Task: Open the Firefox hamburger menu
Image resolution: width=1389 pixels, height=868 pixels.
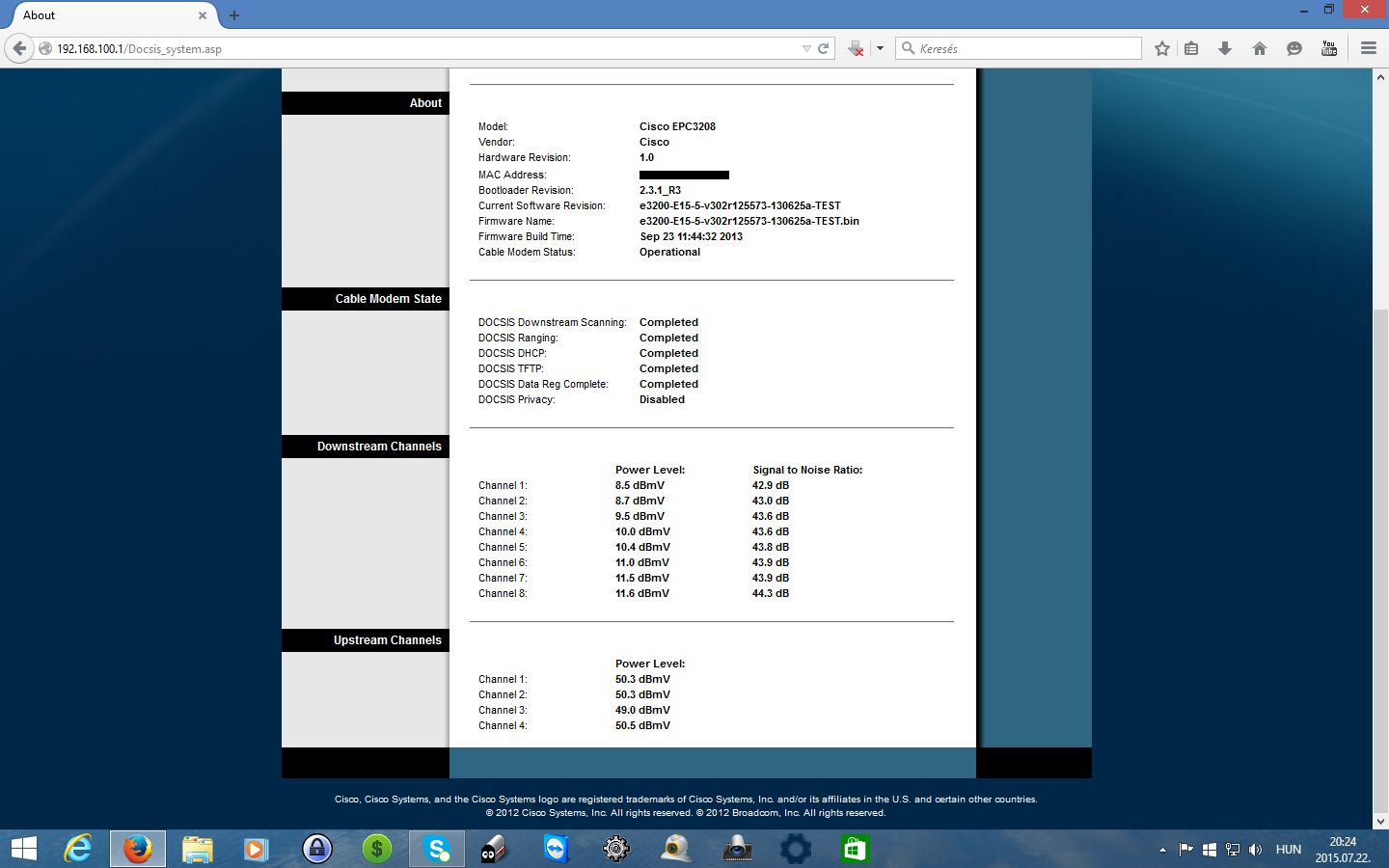Action: point(1369,48)
